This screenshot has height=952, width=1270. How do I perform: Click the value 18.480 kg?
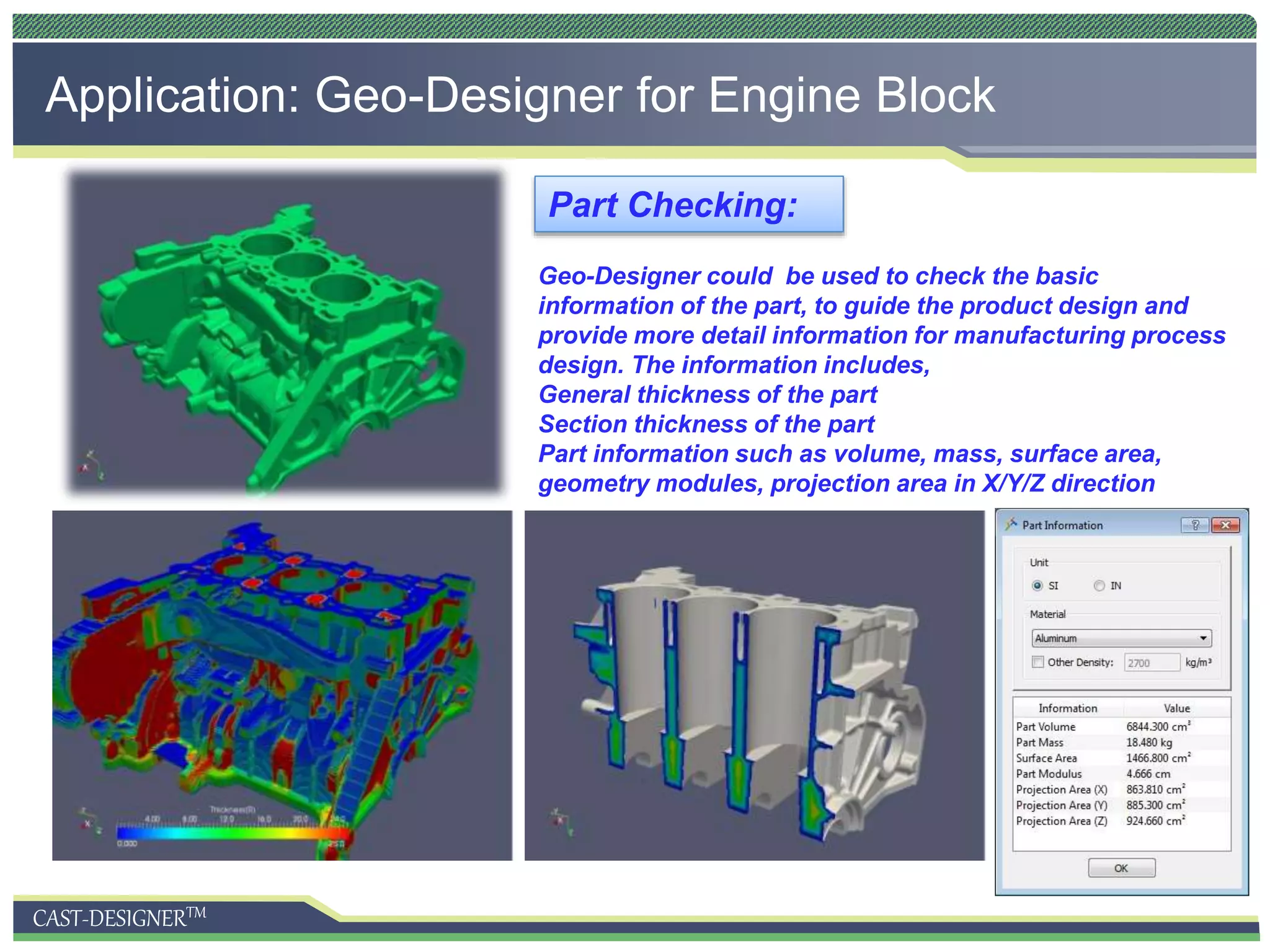coord(1149,742)
